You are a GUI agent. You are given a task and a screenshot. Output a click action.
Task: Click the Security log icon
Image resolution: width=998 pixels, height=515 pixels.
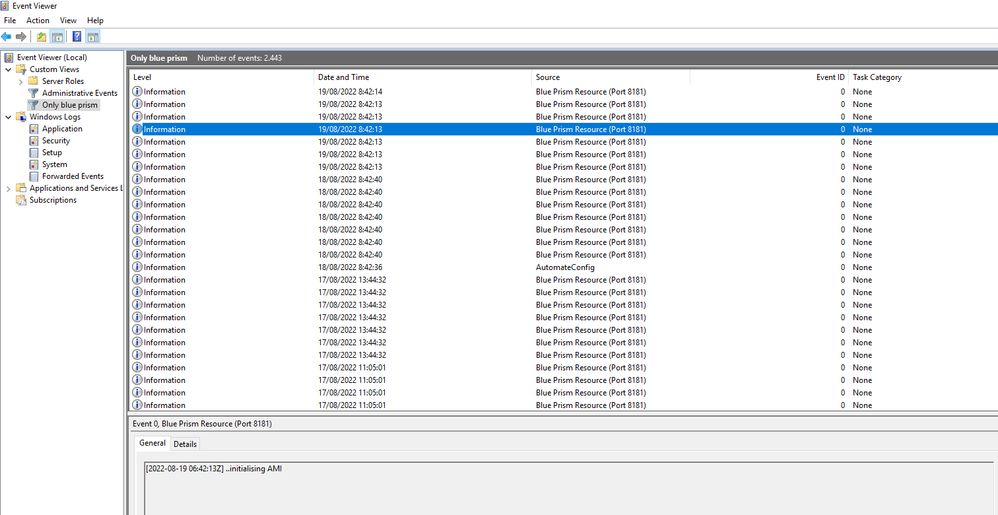34,141
